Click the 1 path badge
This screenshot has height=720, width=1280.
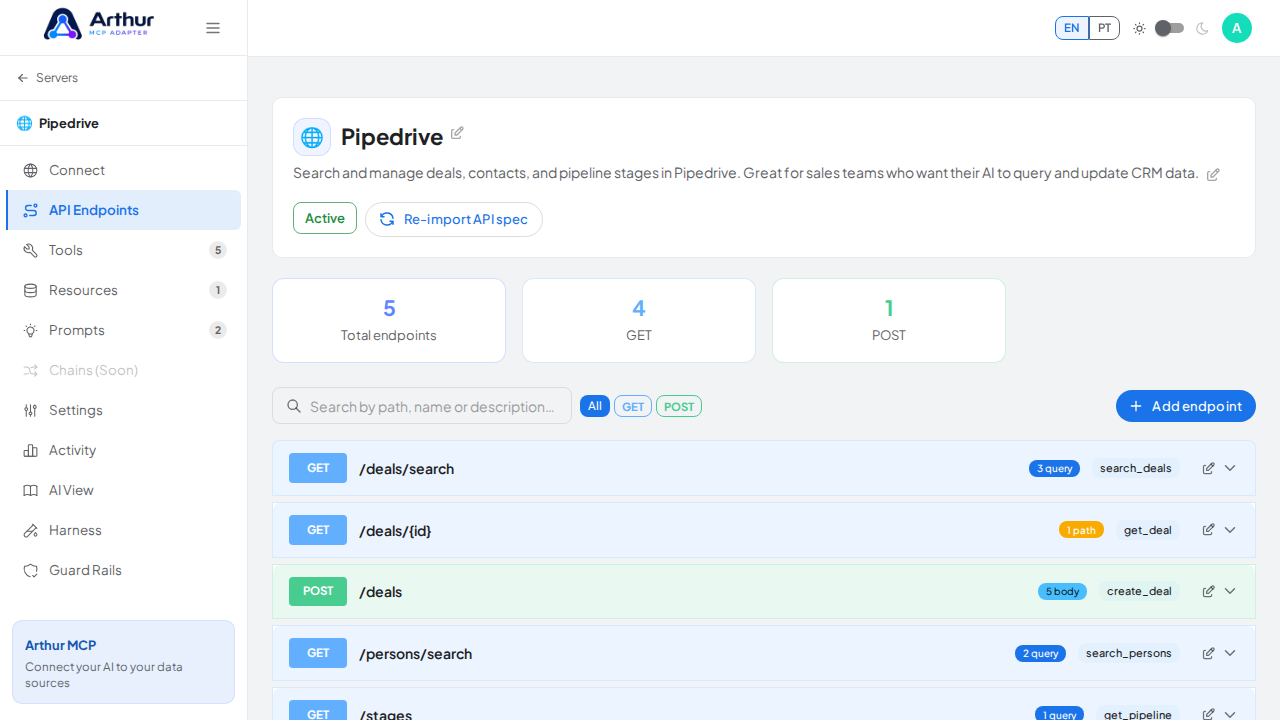click(x=1081, y=530)
